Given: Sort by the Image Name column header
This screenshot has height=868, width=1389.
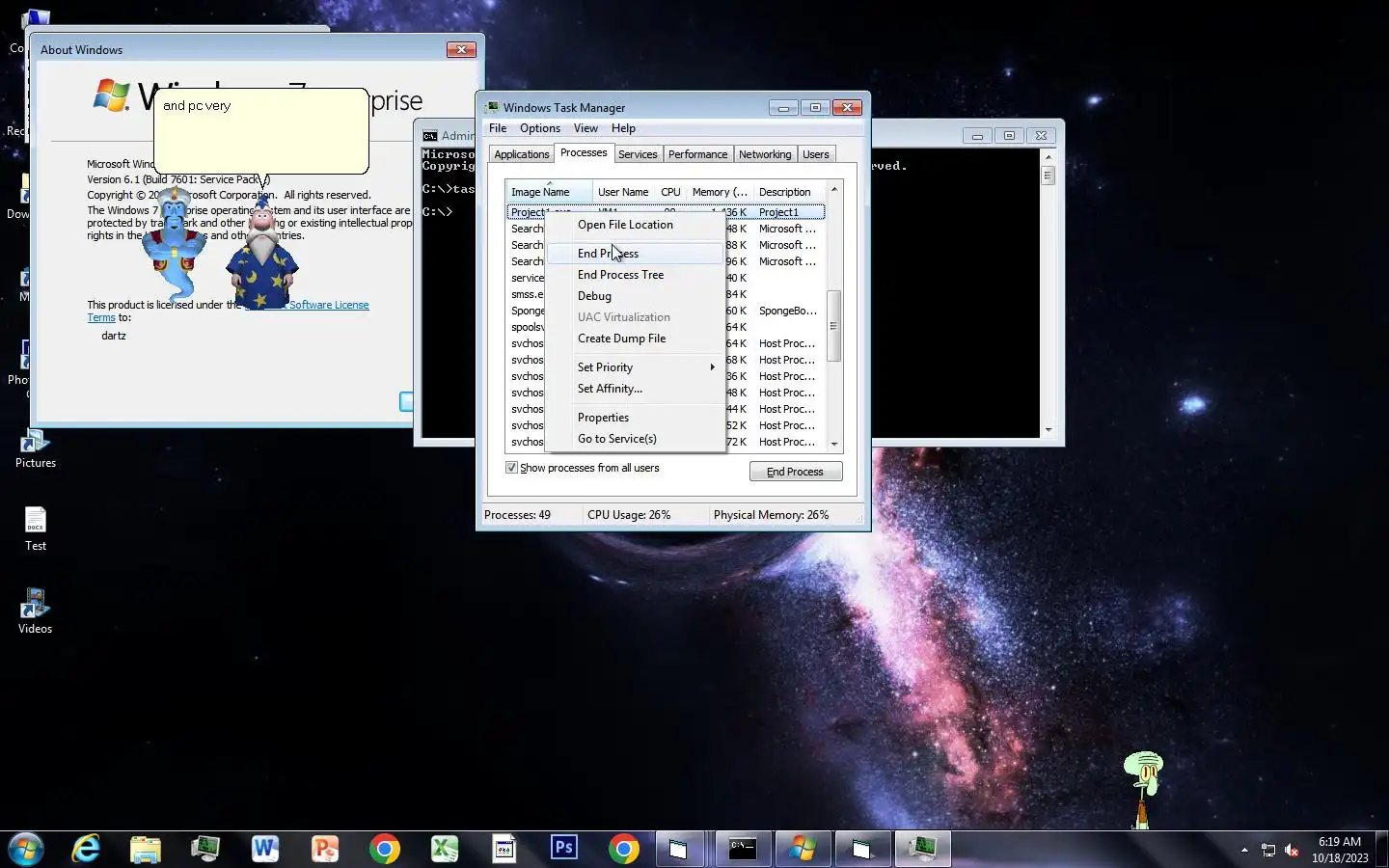Looking at the screenshot, I should 550,191.
